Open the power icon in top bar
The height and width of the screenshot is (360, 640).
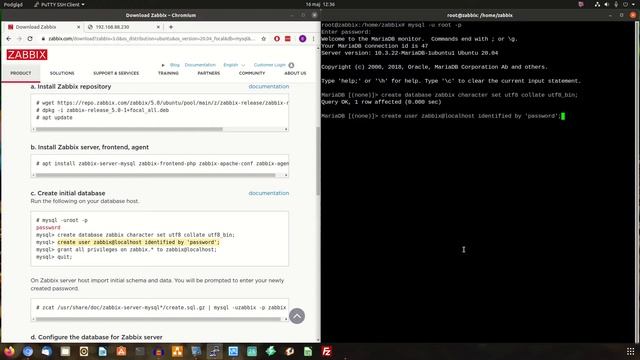[625, 4]
